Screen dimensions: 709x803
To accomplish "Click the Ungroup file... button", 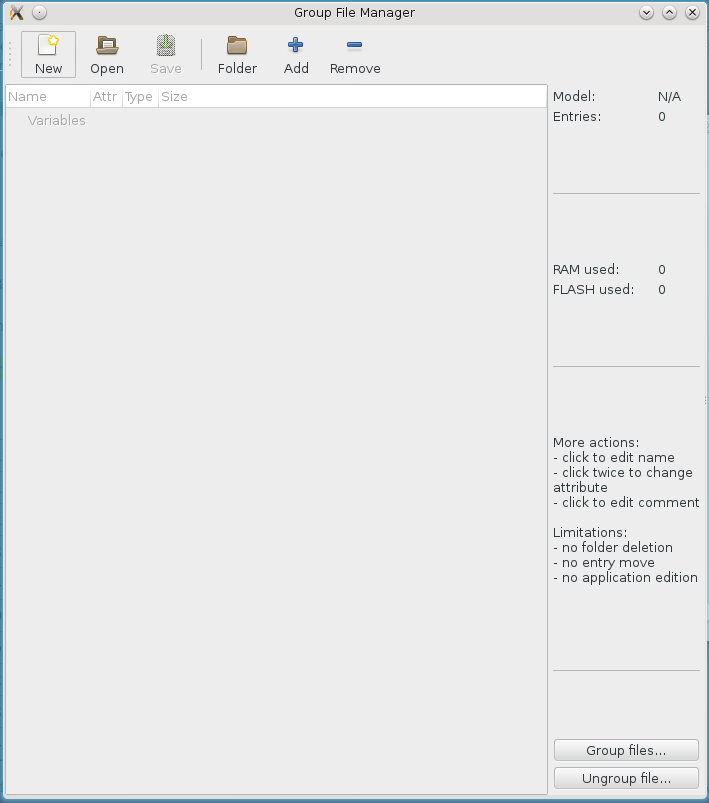I will click(x=626, y=778).
